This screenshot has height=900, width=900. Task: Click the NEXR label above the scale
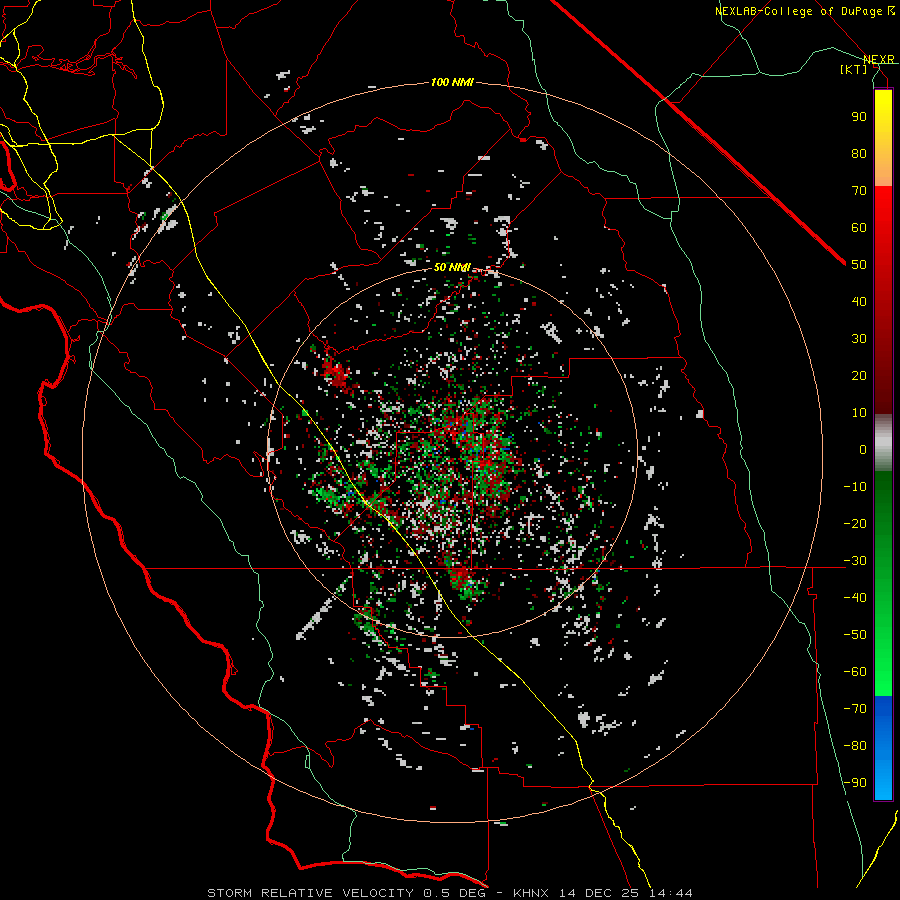[x=878, y=59]
